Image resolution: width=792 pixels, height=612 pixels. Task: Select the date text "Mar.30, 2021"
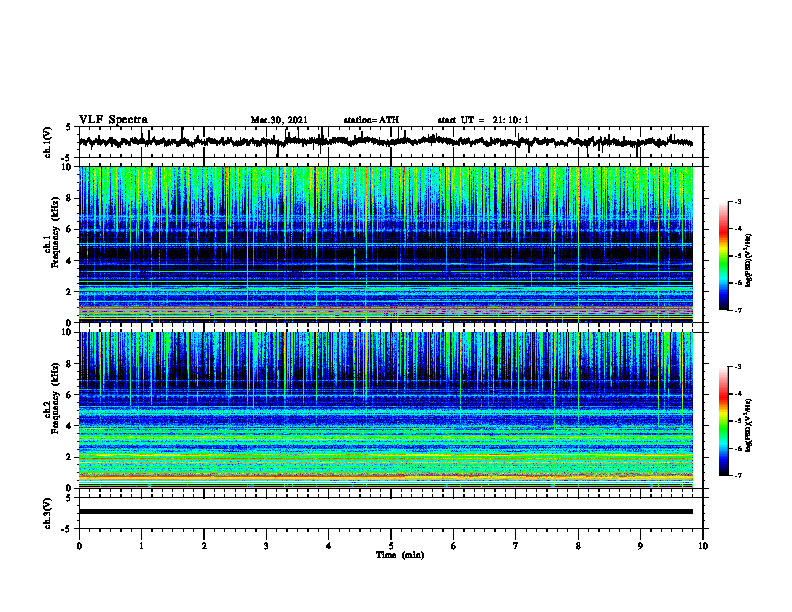tap(279, 120)
